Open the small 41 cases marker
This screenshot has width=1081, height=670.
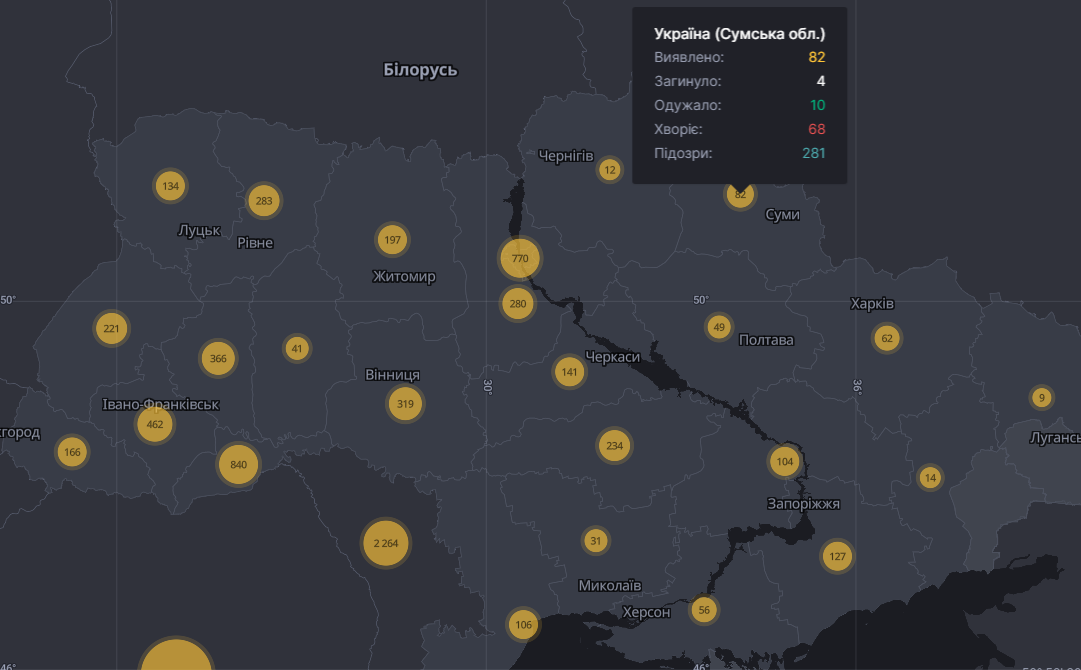tap(296, 349)
